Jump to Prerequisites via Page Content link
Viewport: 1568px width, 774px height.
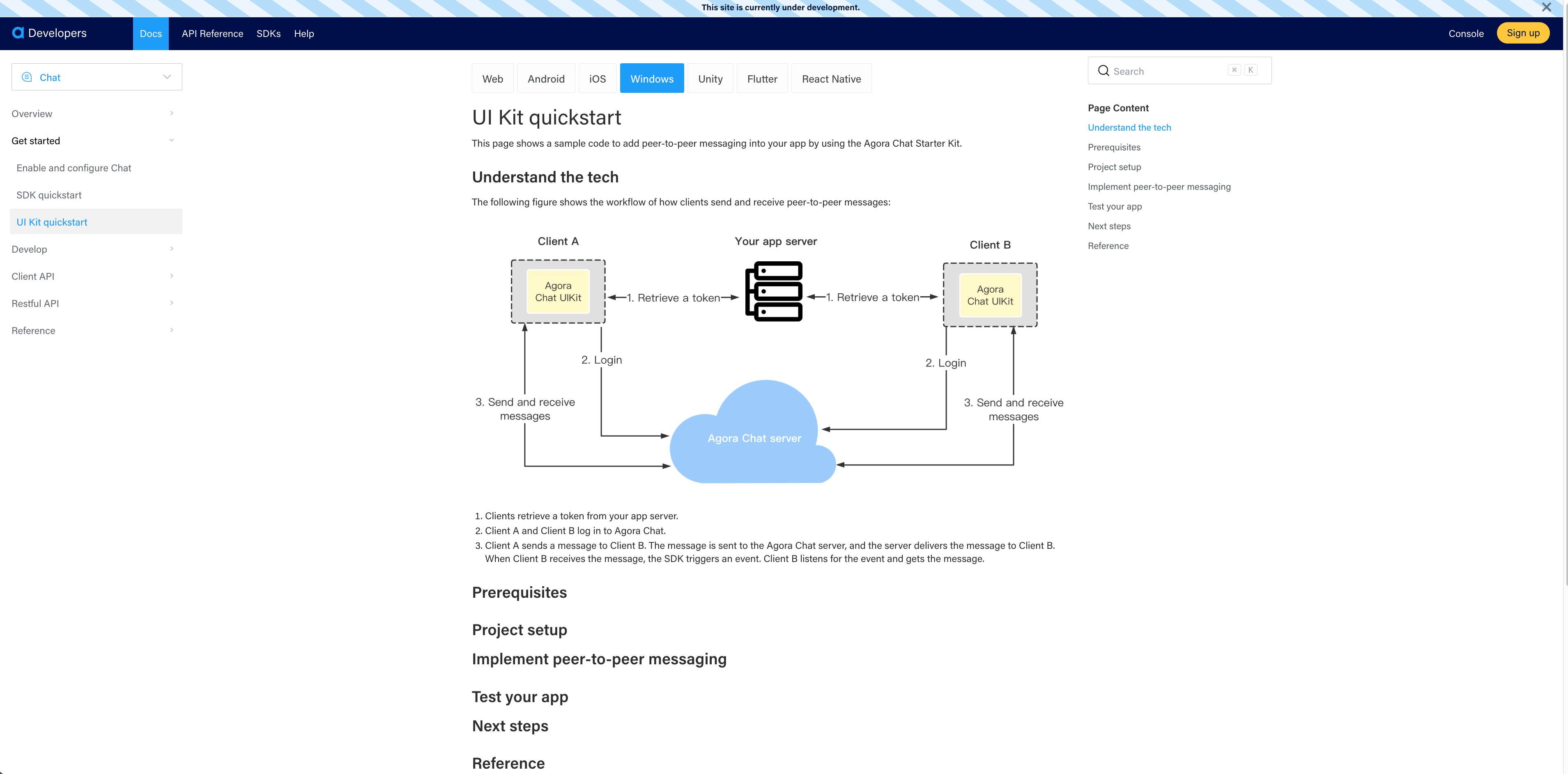pos(1114,147)
